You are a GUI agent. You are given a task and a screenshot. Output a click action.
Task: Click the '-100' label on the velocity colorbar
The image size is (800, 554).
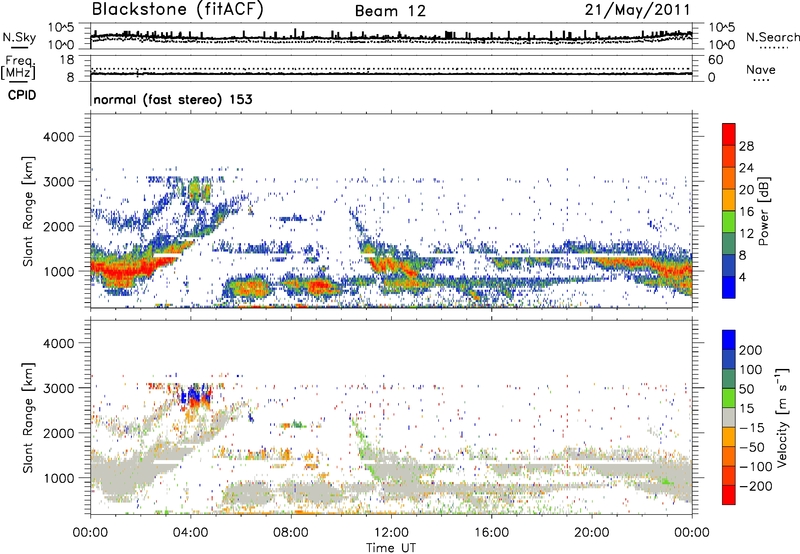[x=756, y=467]
